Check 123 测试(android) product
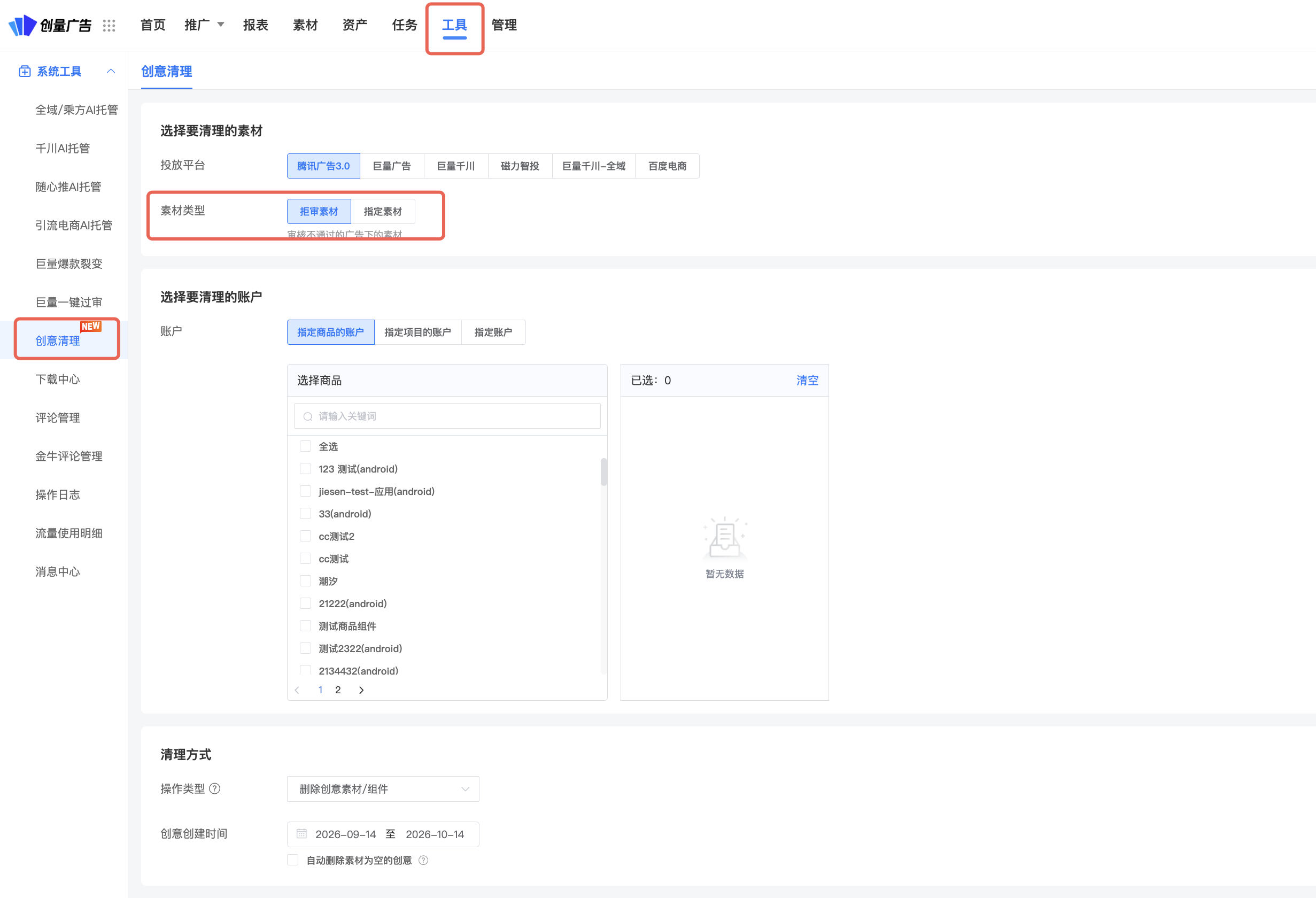This screenshot has width=1316, height=898. (305, 469)
